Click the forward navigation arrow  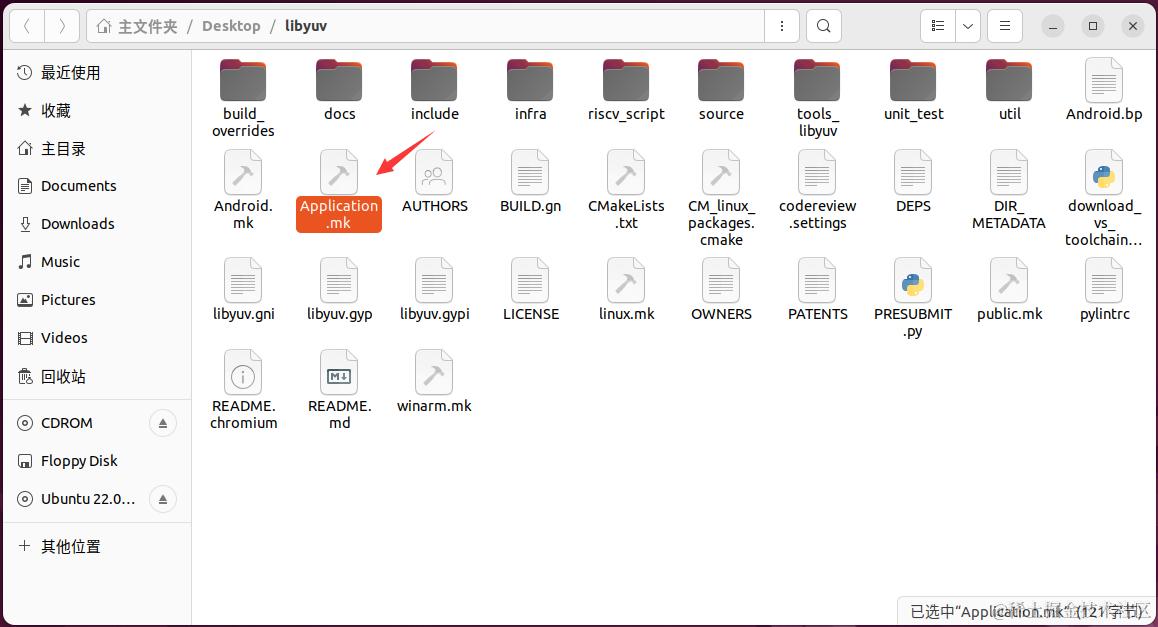point(62,25)
